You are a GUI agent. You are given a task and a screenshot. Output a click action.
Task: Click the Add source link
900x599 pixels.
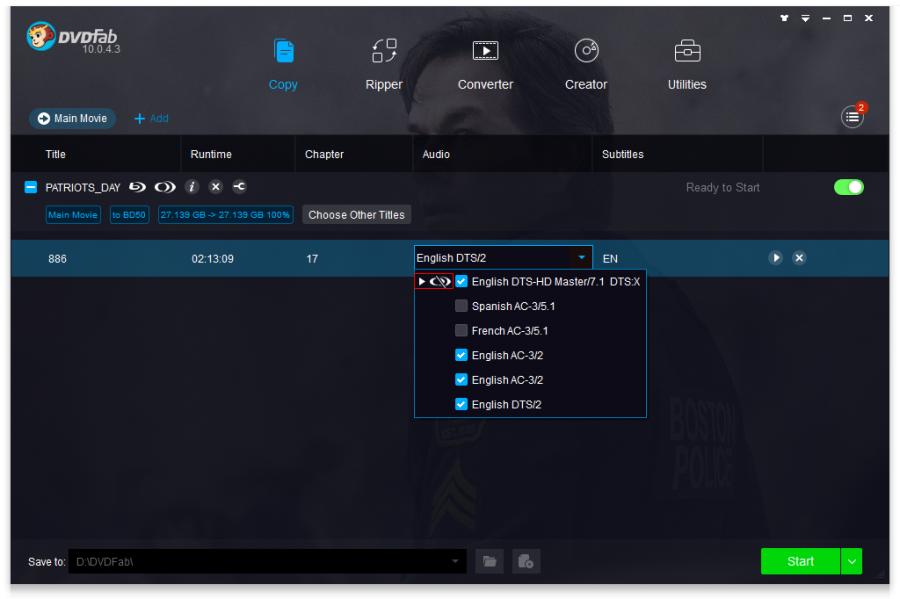tap(159, 118)
